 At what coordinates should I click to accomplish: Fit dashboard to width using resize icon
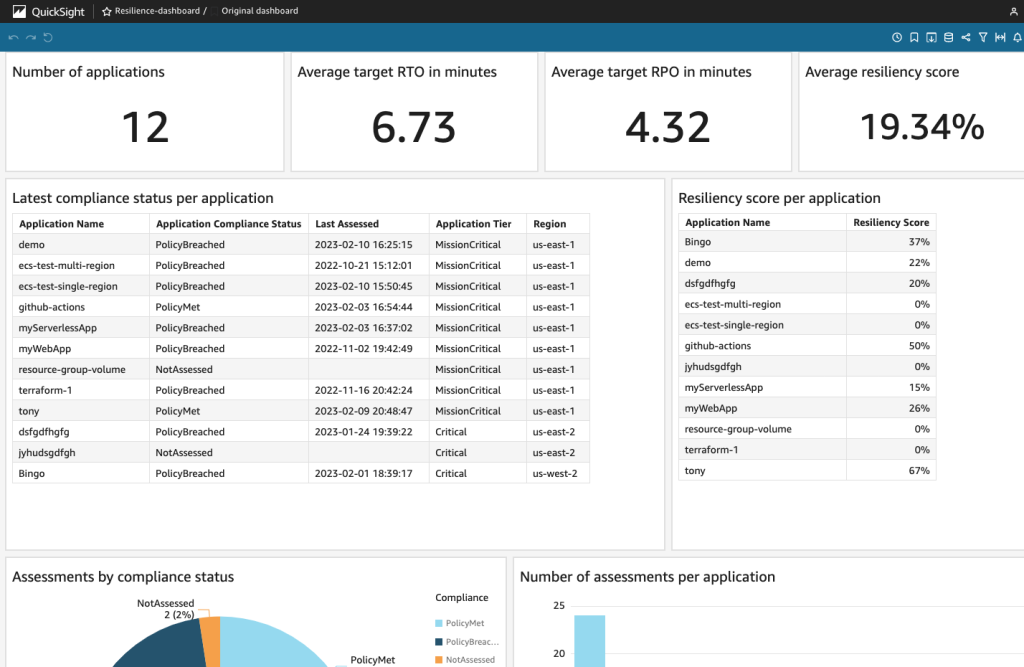[x=1000, y=37]
